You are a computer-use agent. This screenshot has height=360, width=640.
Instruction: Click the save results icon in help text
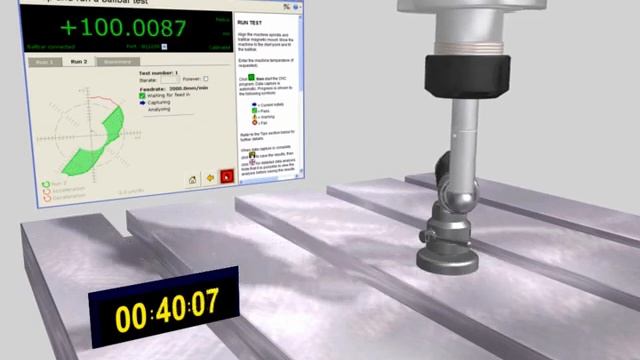pyautogui.click(x=252, y=155)
